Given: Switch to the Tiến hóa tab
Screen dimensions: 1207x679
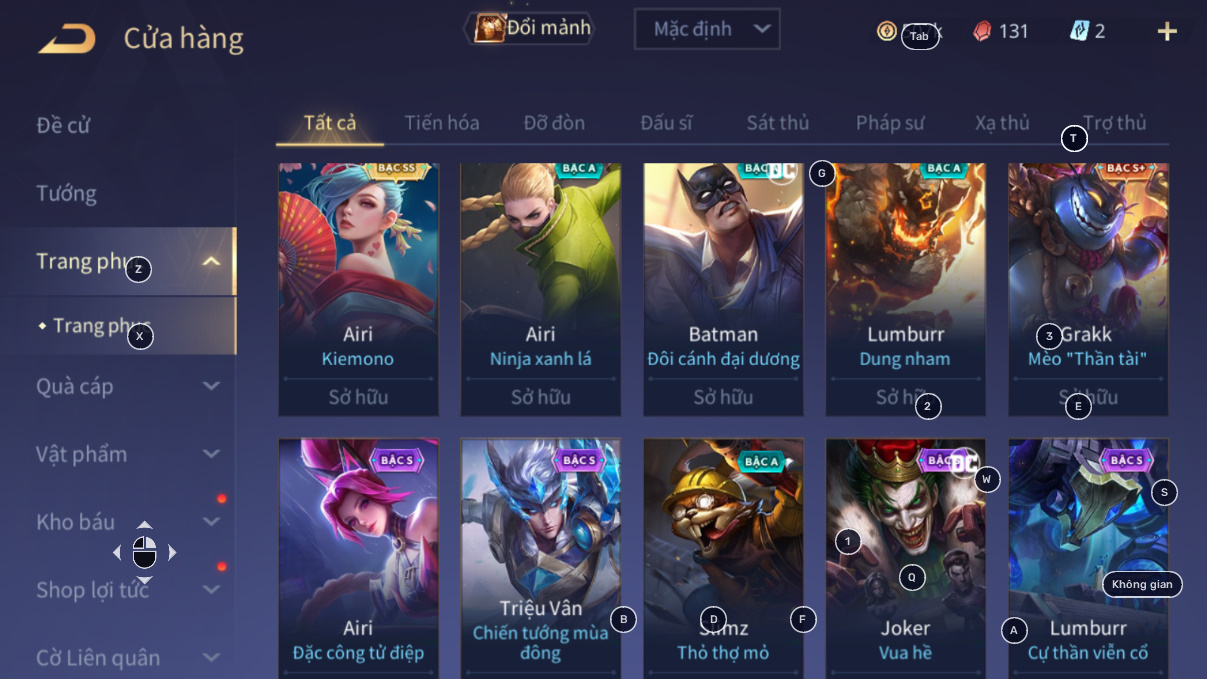Looking at the screenshot, I should pos(442,123).
